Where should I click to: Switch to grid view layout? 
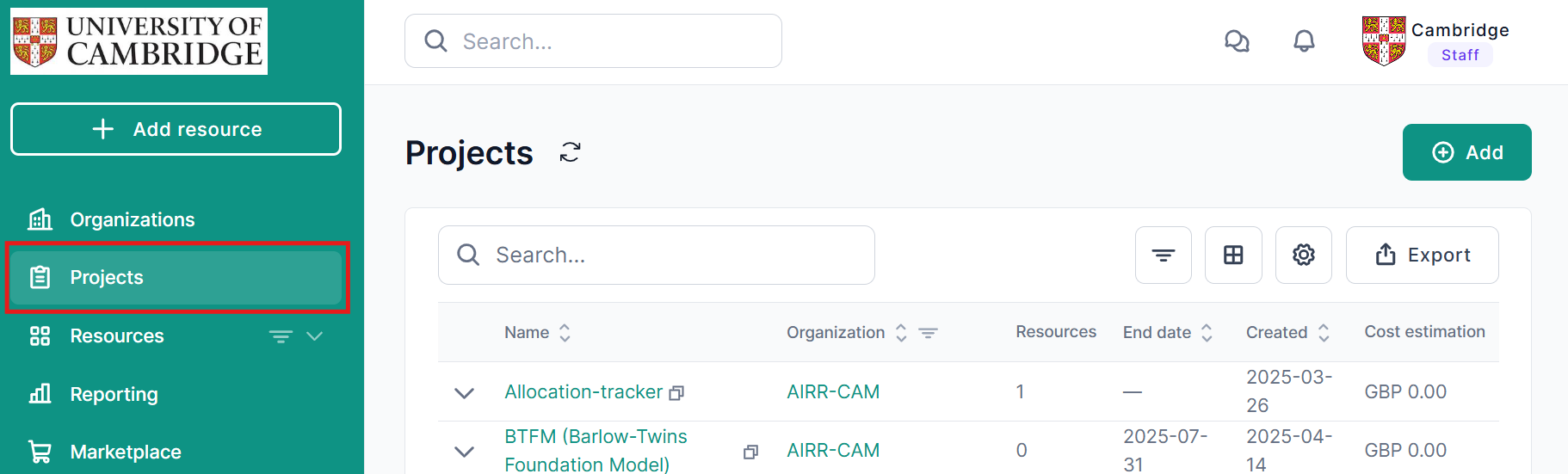(x=1232, y=255)
